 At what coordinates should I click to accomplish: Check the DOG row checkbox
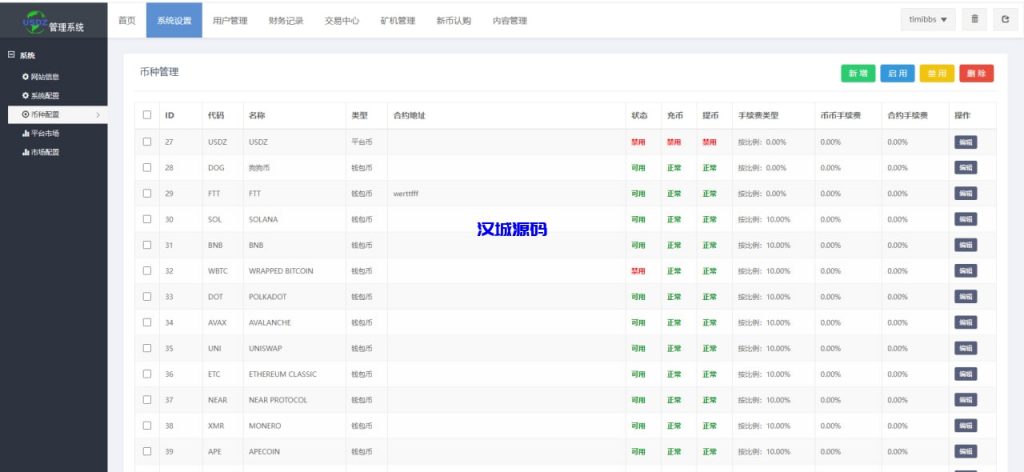(x=147, y=167)
